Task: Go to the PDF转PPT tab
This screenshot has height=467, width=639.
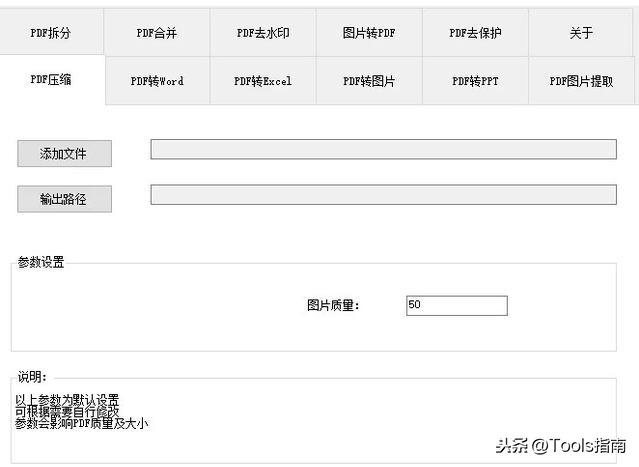Action: (476, 81)
